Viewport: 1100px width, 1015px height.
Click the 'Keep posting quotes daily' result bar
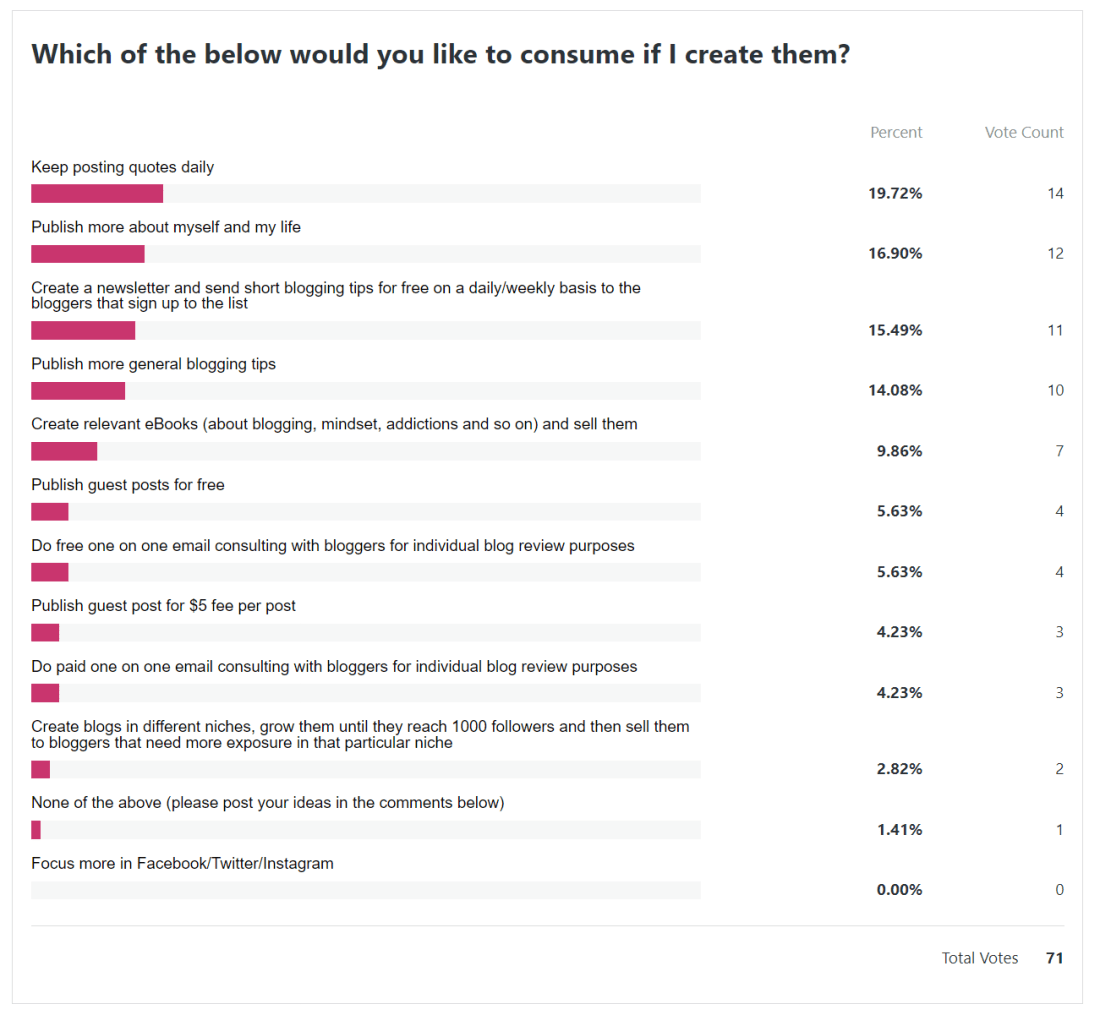click(365, 194)
